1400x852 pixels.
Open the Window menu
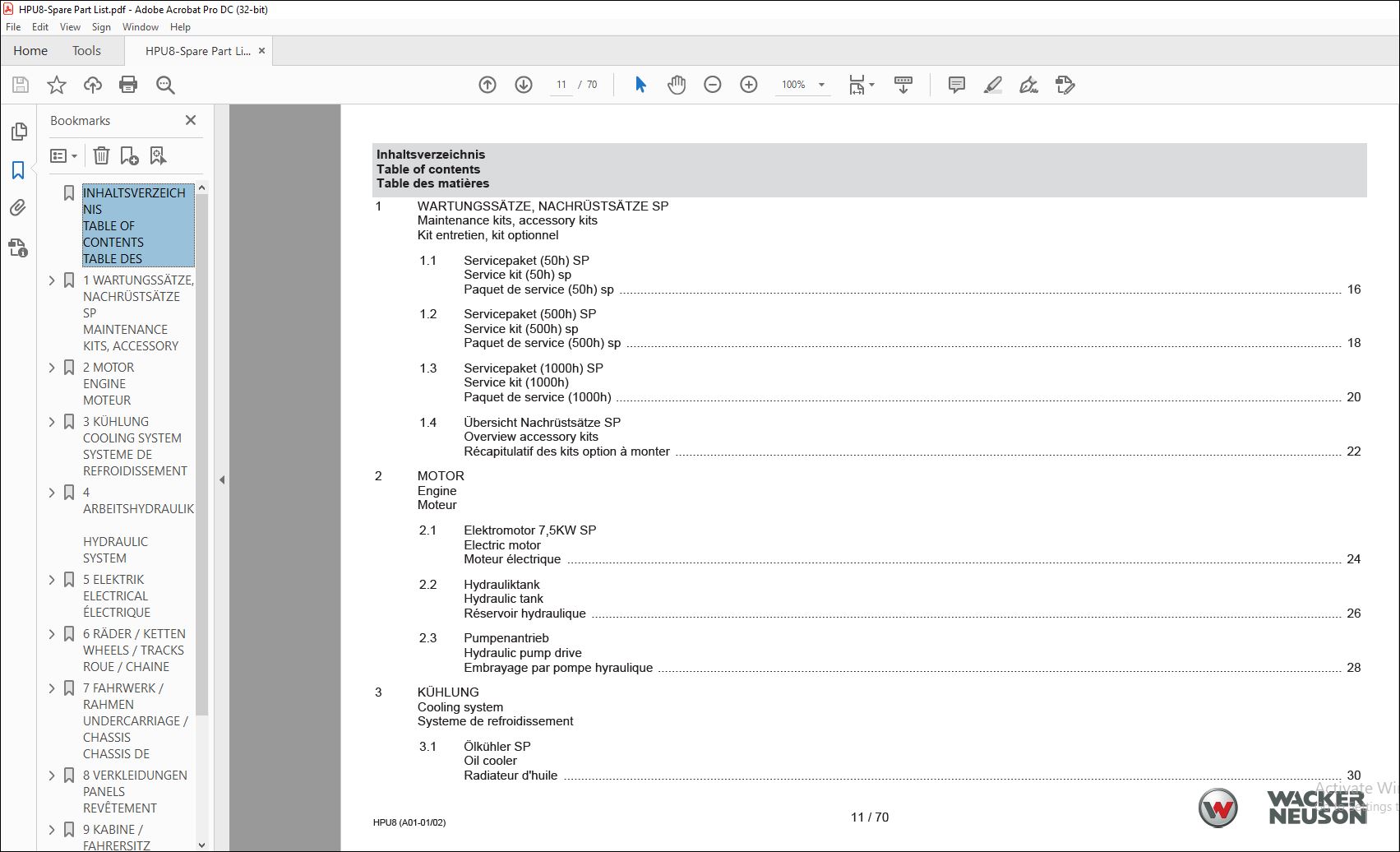click(x=141, y=27)
